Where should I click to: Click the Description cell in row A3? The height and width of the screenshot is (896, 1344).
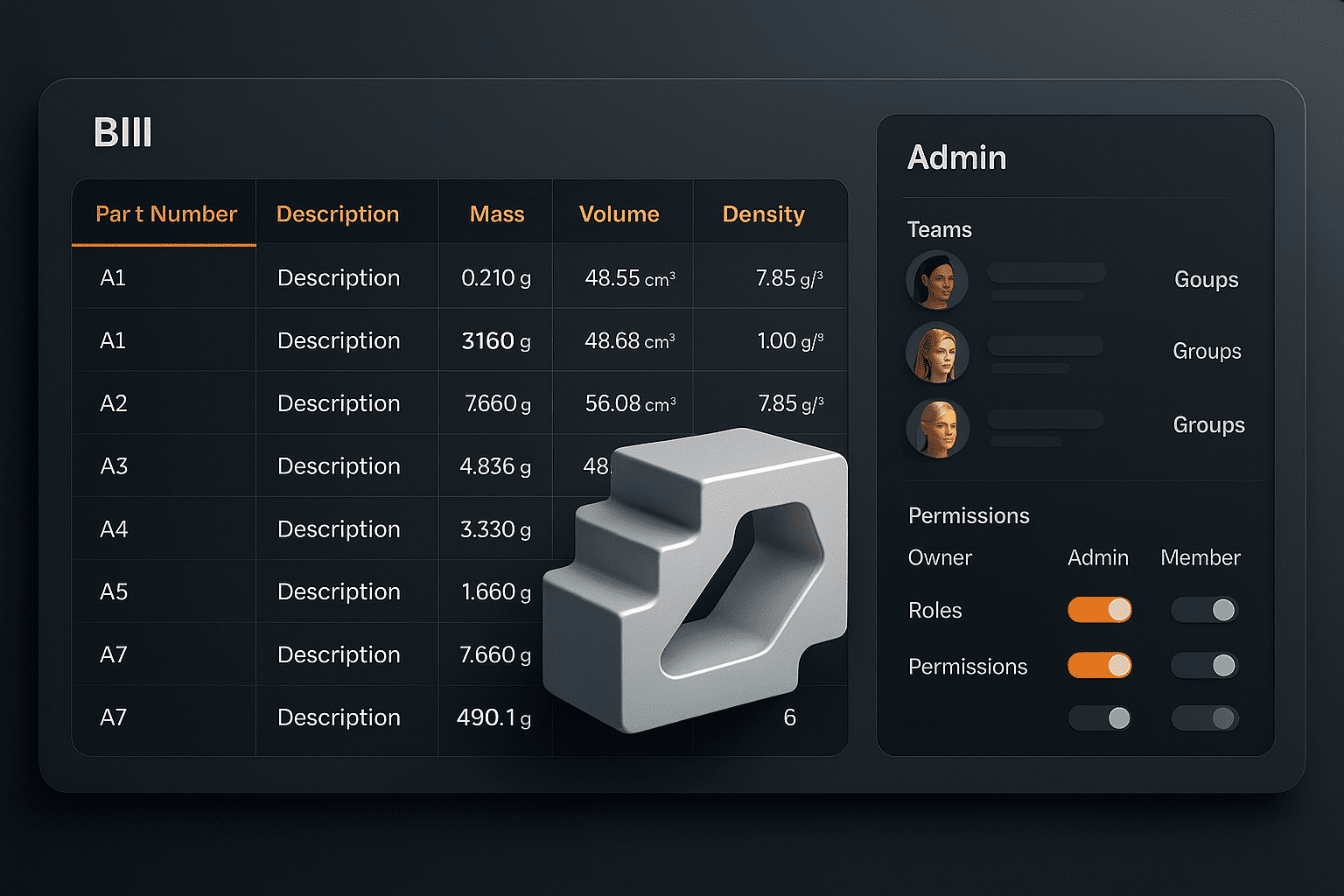click(339, 466)
